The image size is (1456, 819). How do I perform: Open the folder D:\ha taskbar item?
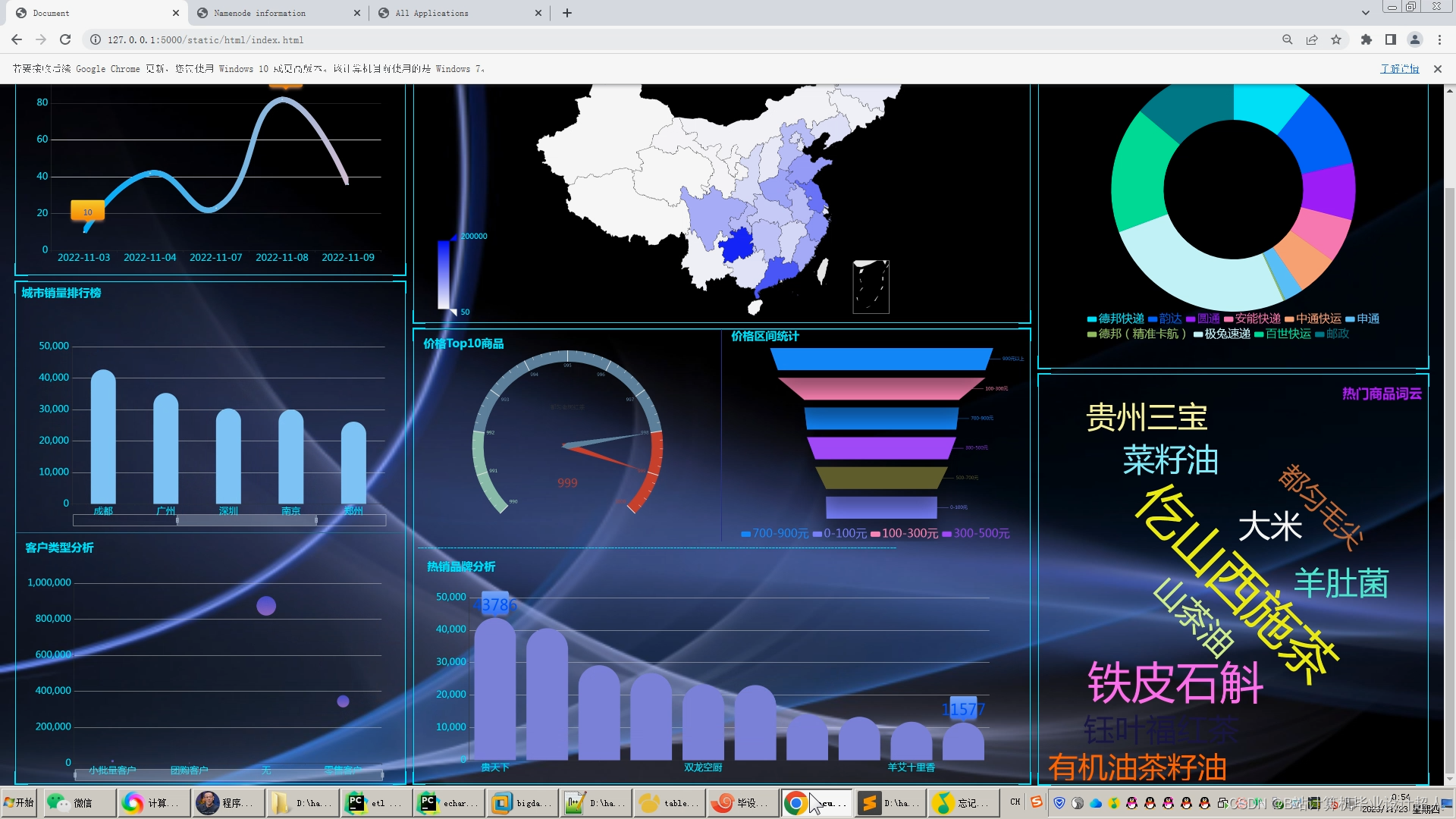(303, 802)
